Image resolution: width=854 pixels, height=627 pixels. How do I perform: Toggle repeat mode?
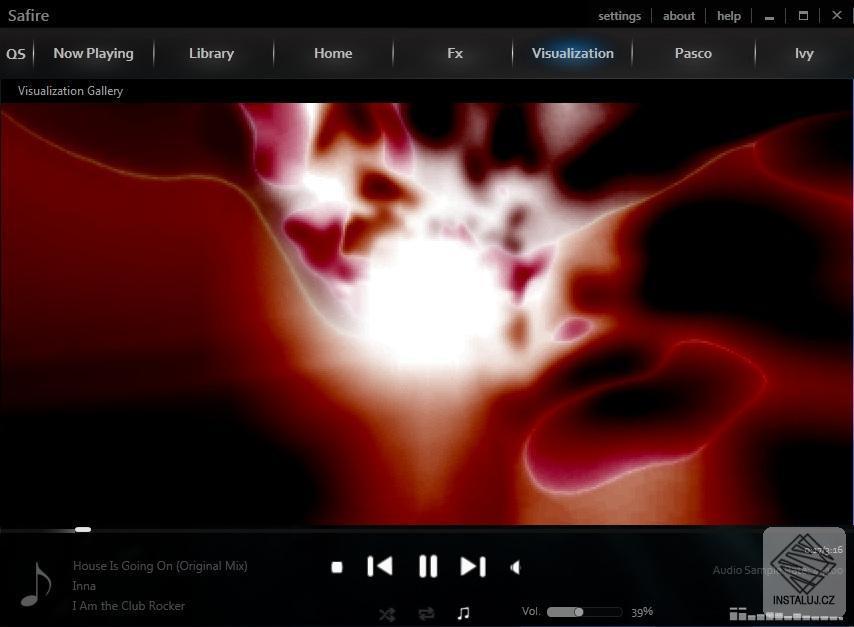click(x=426, y=614)
